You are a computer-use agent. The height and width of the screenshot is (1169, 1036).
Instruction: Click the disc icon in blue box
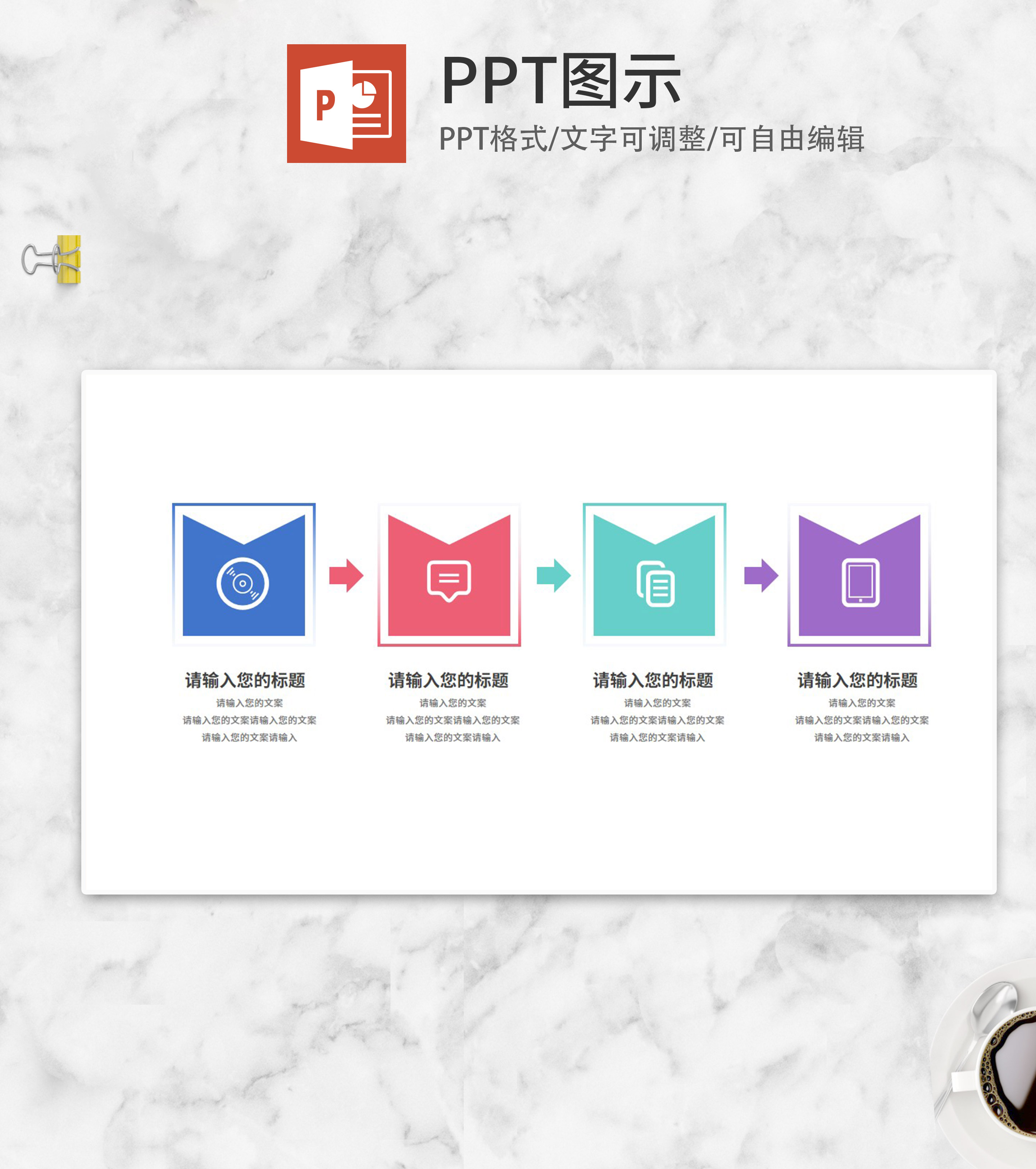(x=242, y=583)
